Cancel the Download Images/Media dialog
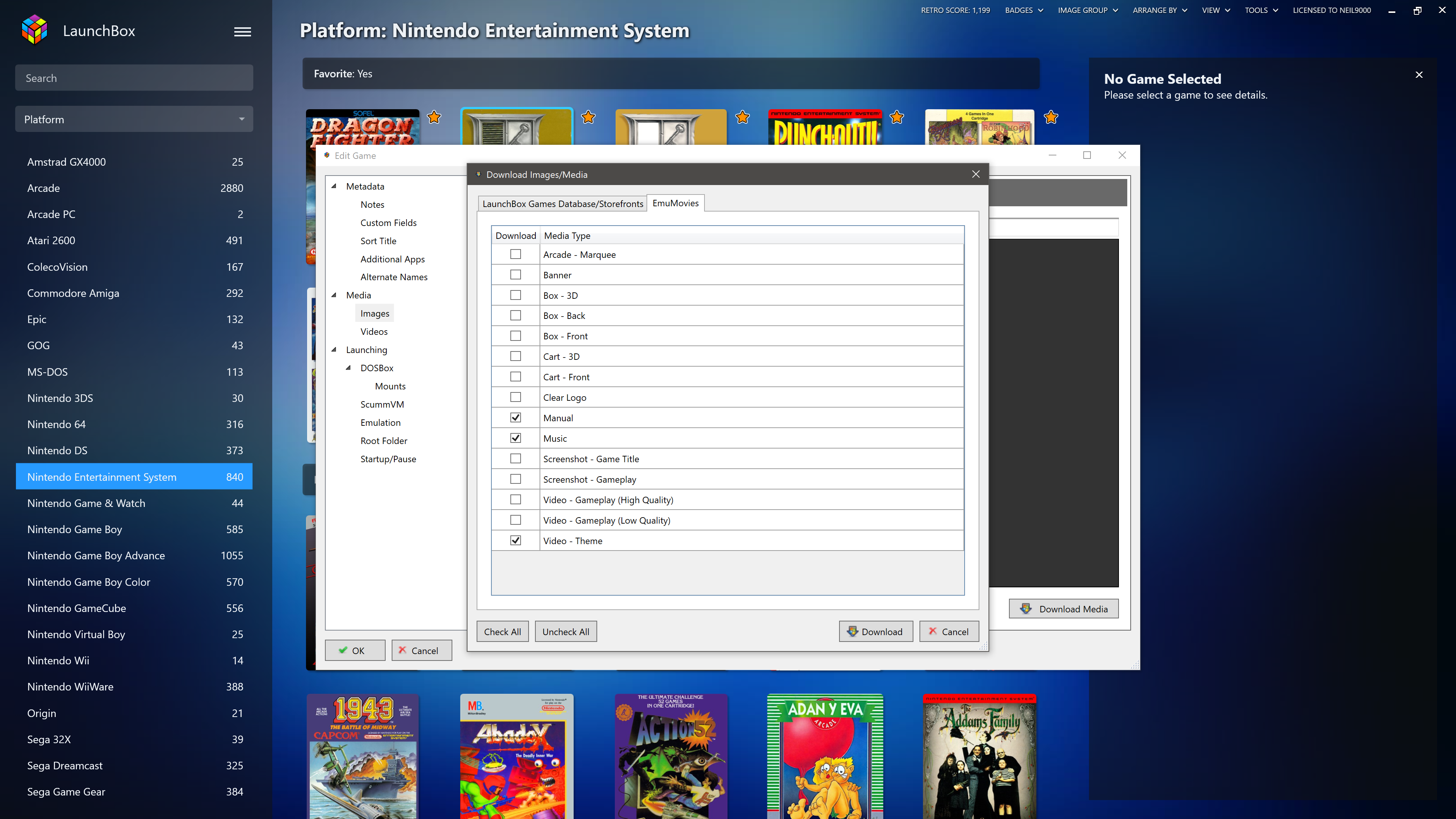Viewport: 1456px width, 819px height. click(948, 631)
